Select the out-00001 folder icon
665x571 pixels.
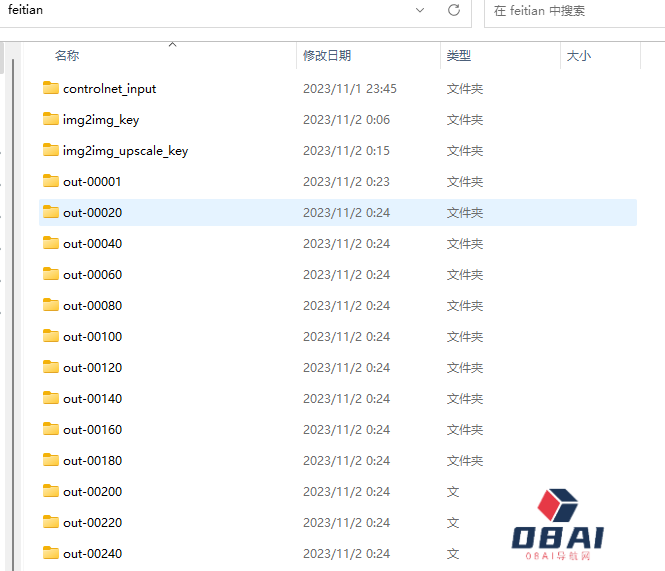(x=52, y=181)
